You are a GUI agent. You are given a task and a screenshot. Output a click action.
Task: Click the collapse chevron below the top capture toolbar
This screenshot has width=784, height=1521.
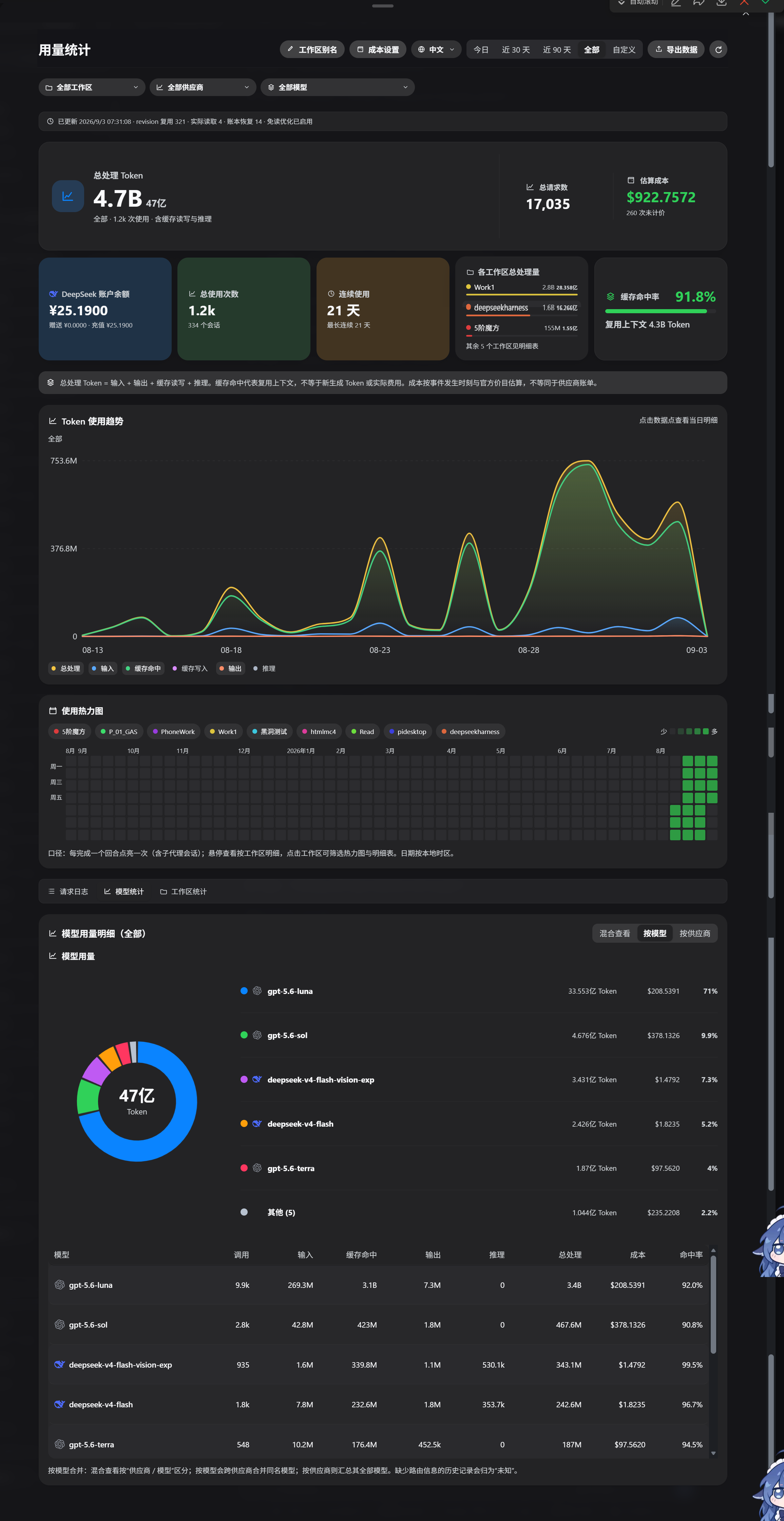(x=746, y=14)
